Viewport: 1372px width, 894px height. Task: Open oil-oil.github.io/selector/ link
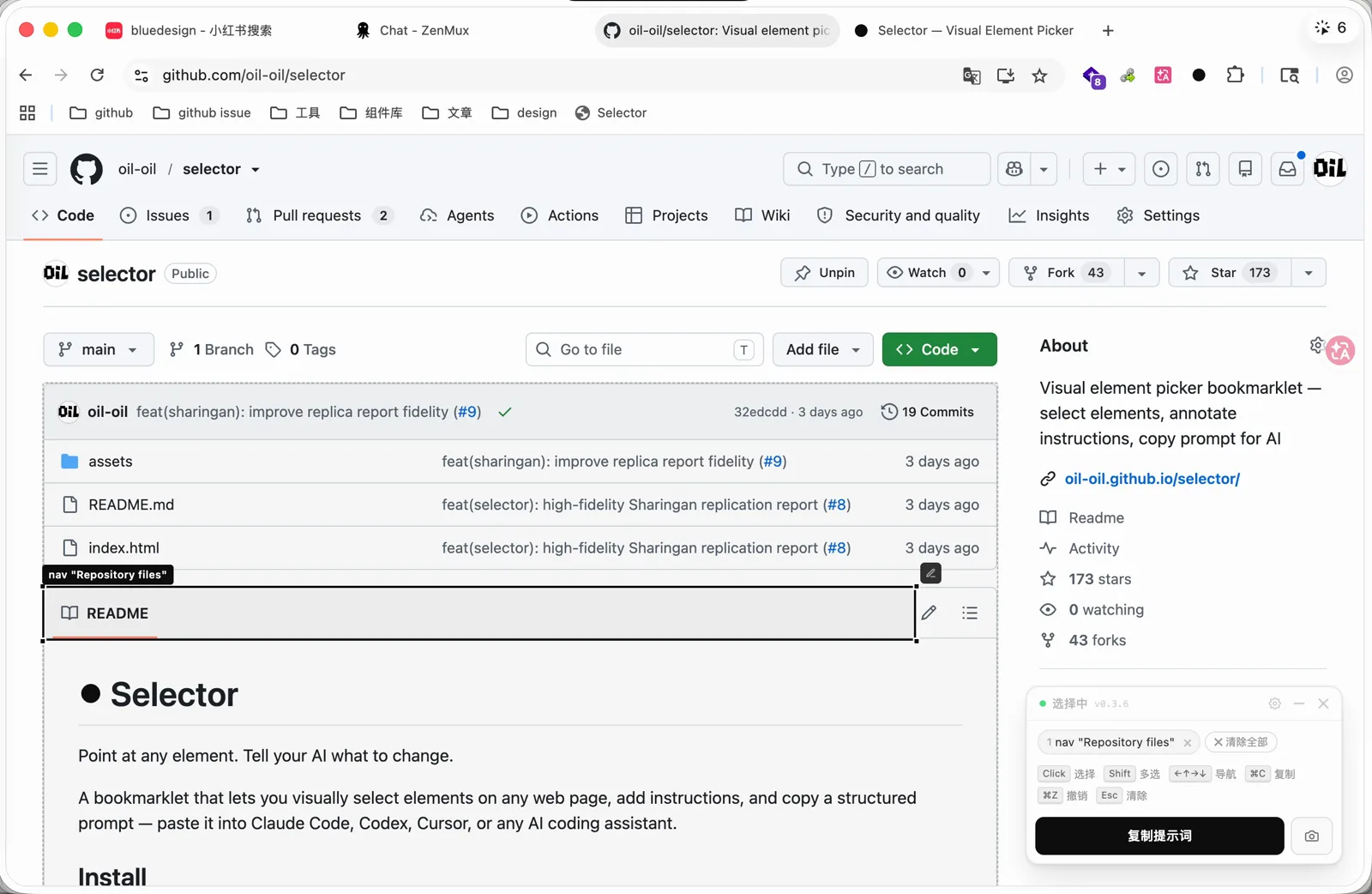point(1152,479)
